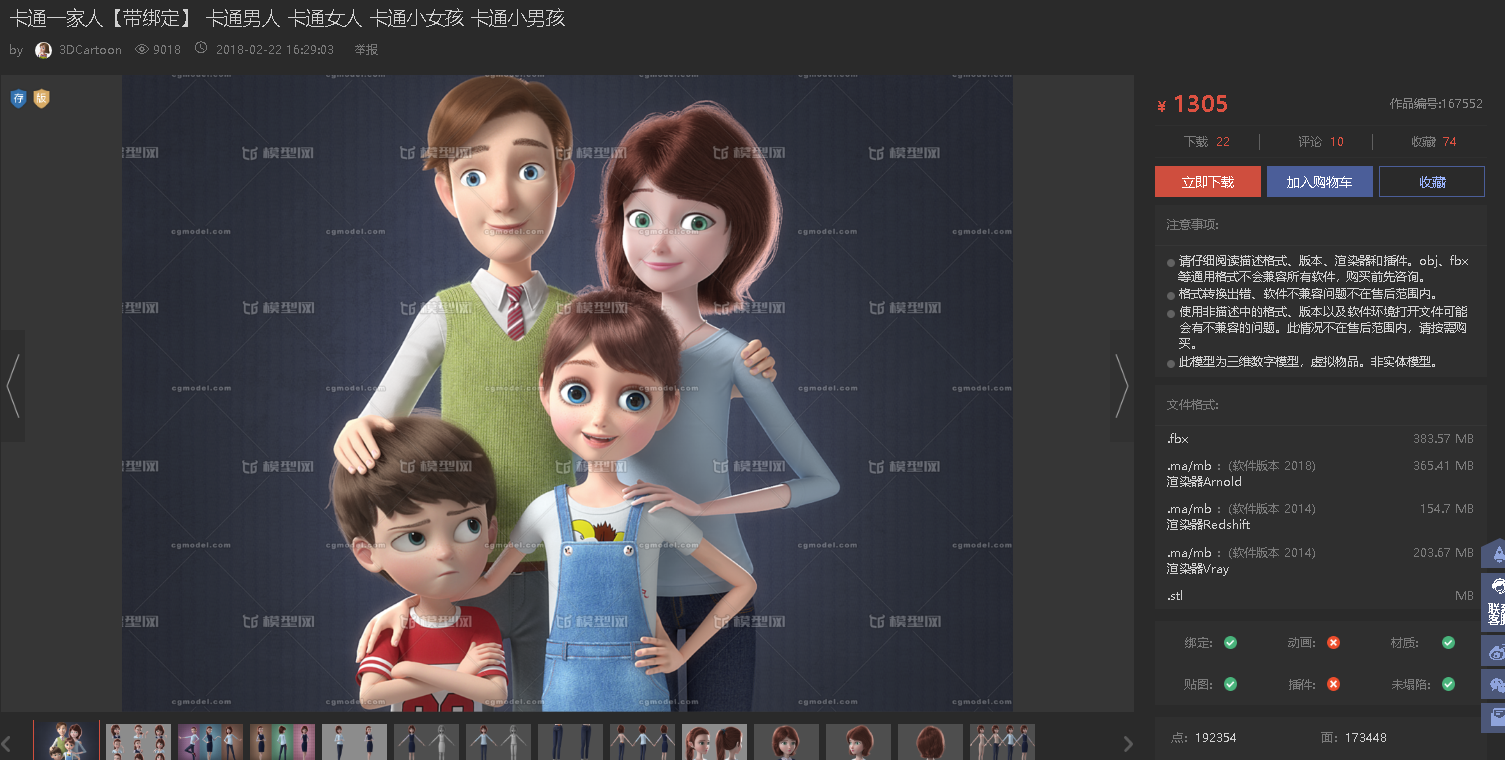
Task: Select the facial expressions grid thumbnail
Action: pos(138,742)
